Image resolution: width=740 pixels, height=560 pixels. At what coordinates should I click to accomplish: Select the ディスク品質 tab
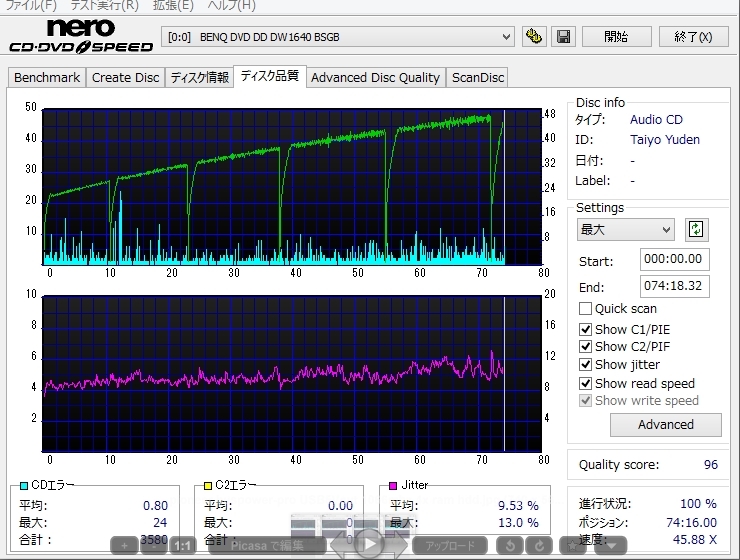pyautogui.click(x=269, y=76)
